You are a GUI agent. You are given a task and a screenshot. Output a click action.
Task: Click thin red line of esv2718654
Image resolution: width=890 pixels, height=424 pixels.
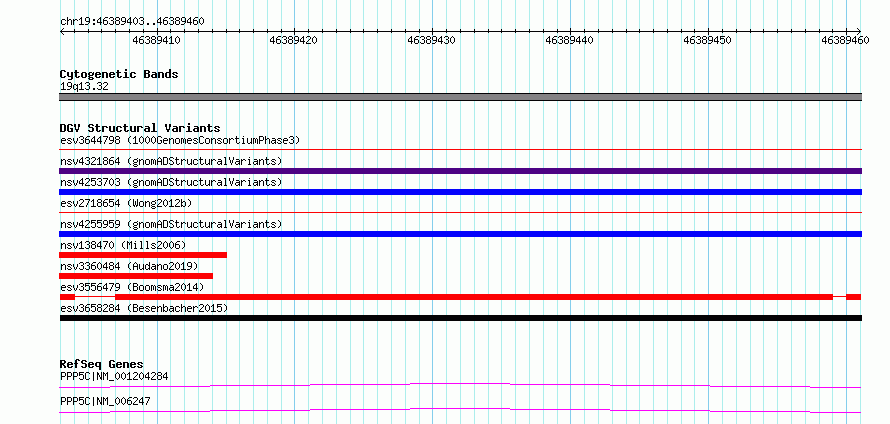[460, 212]
